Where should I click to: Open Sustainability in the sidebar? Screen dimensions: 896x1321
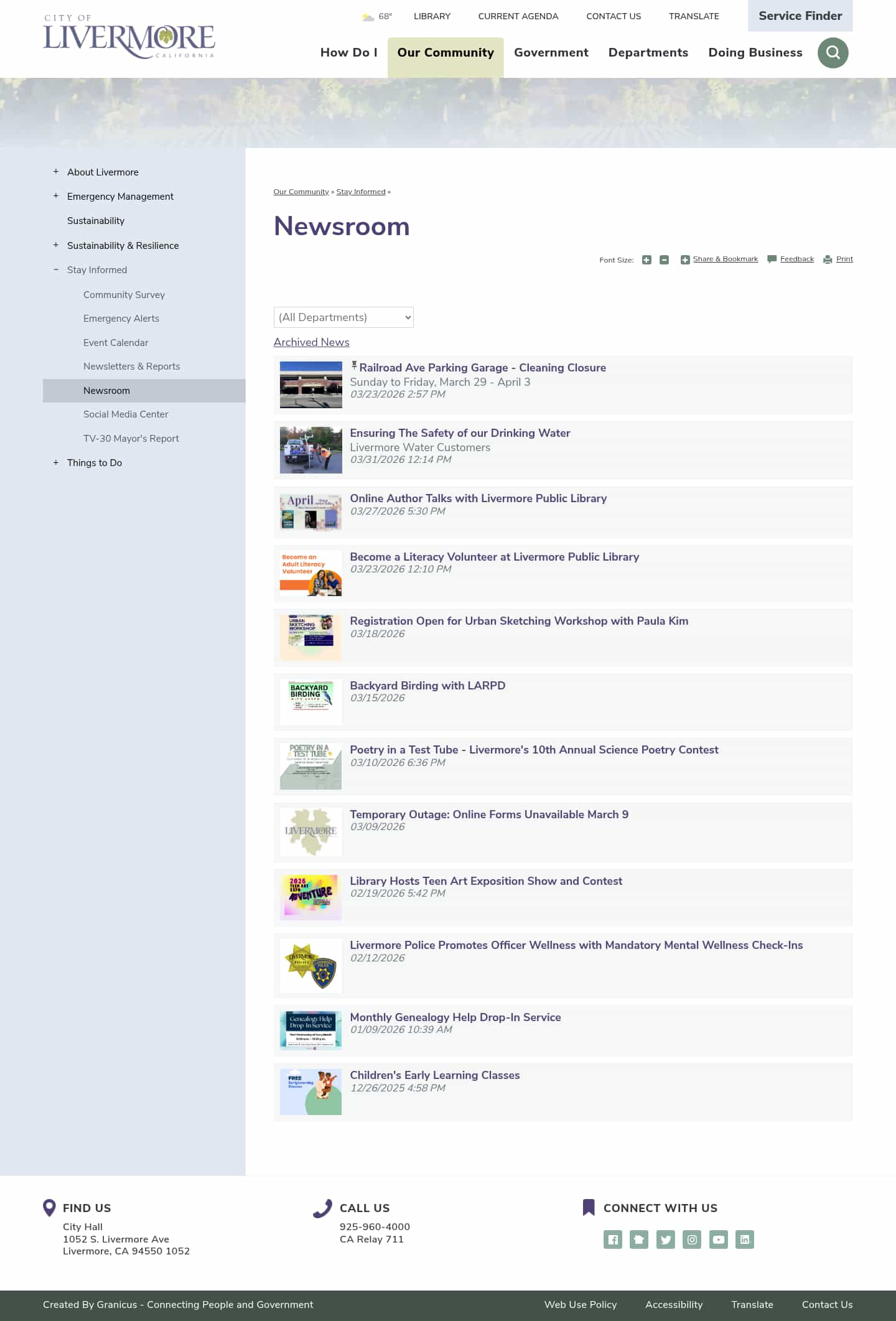tap(96, 221)
